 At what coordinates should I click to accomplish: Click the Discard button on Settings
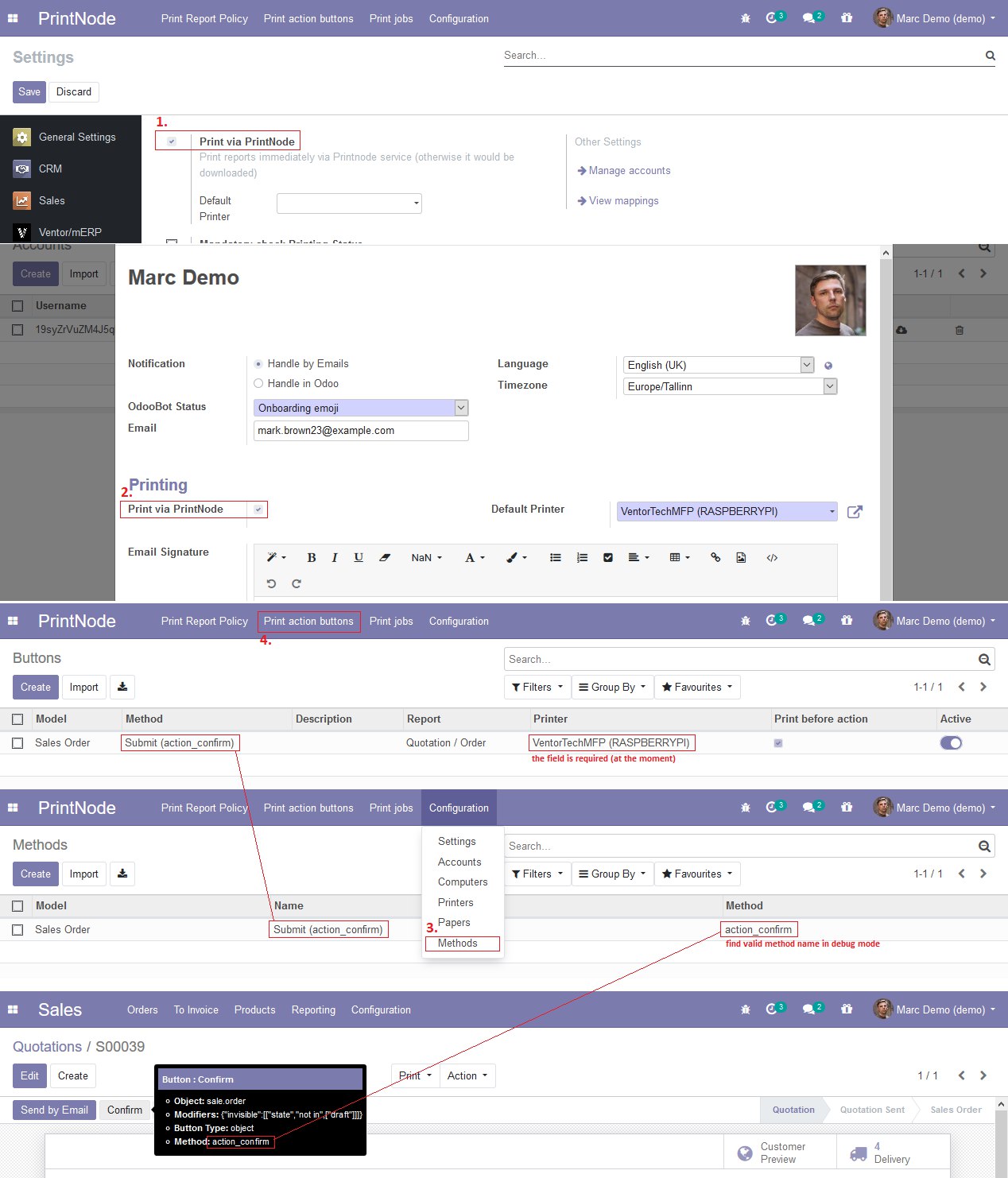click(x=74, y=91)
